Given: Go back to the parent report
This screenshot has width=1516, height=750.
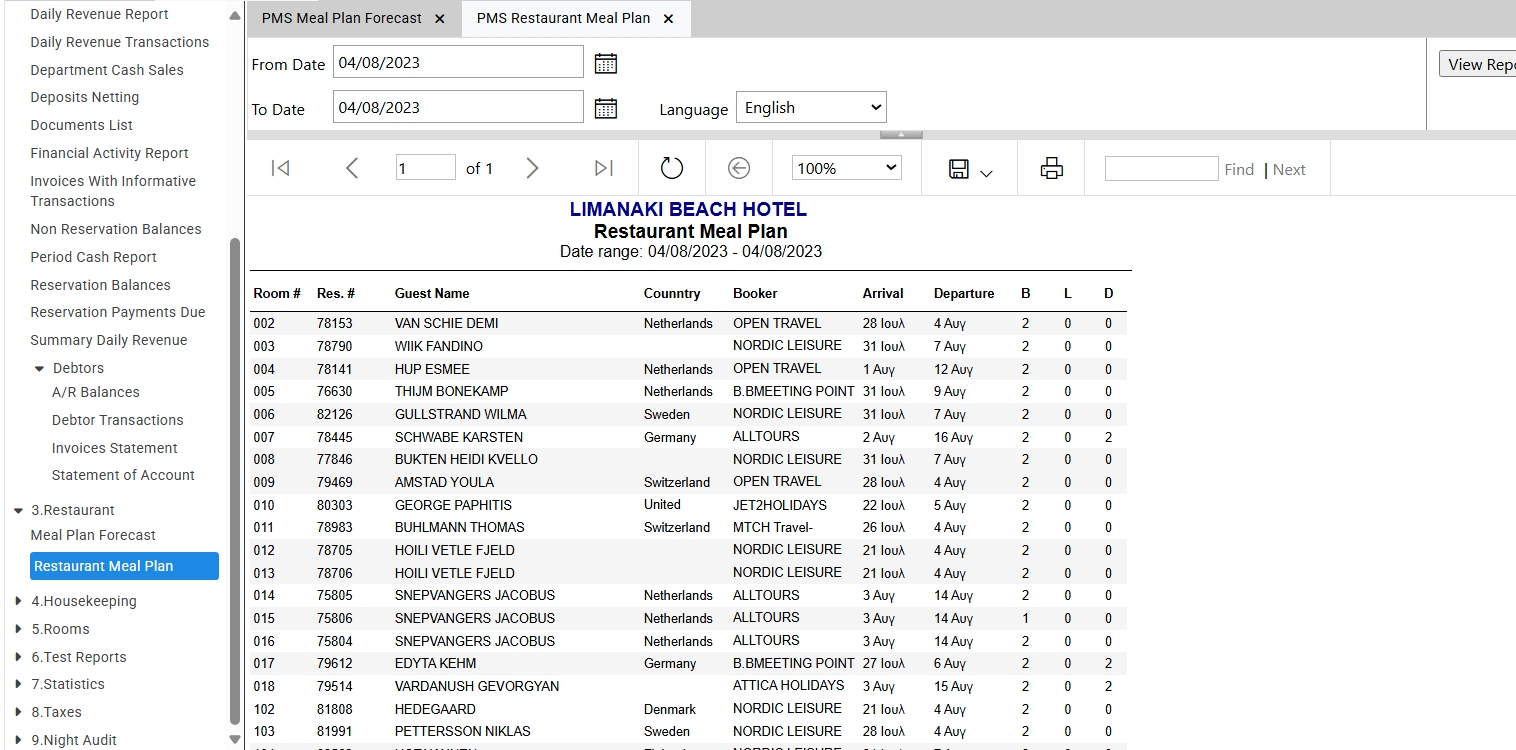Looking at the screenshot, I should tap(739, 168).
